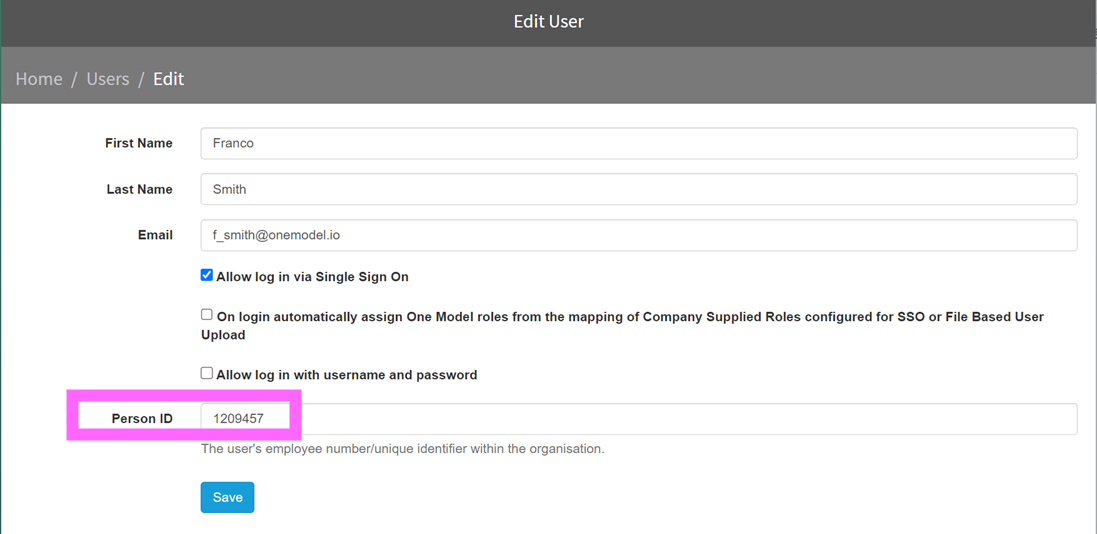Click the 'Allow log in with username and password' text
1097x534 pixels.
coord(347,375)
